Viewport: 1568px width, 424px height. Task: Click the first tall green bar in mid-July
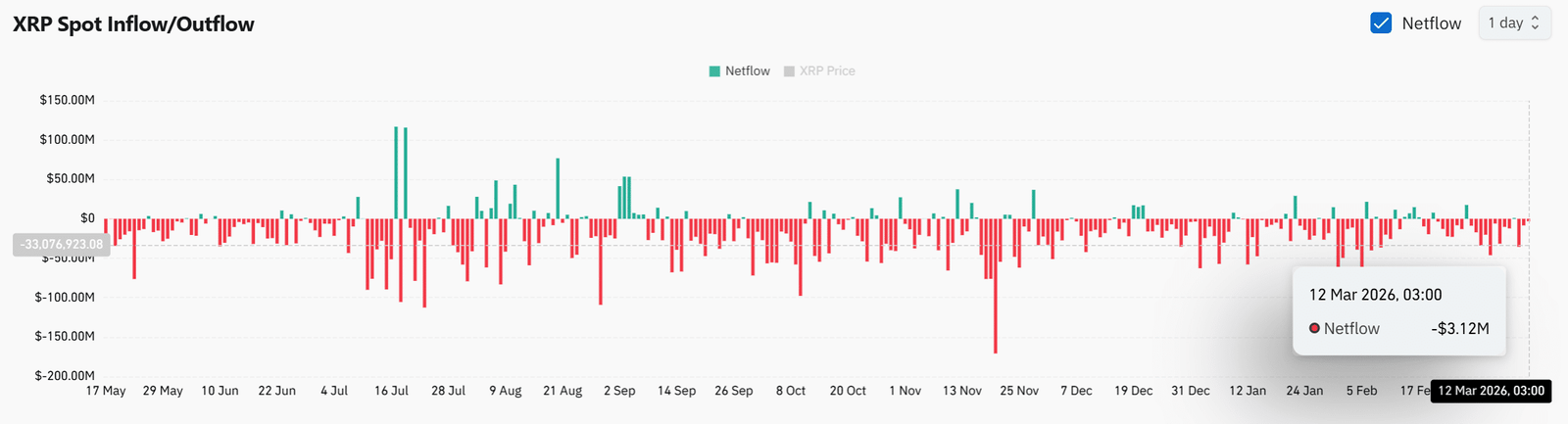(x=396, y=172)
